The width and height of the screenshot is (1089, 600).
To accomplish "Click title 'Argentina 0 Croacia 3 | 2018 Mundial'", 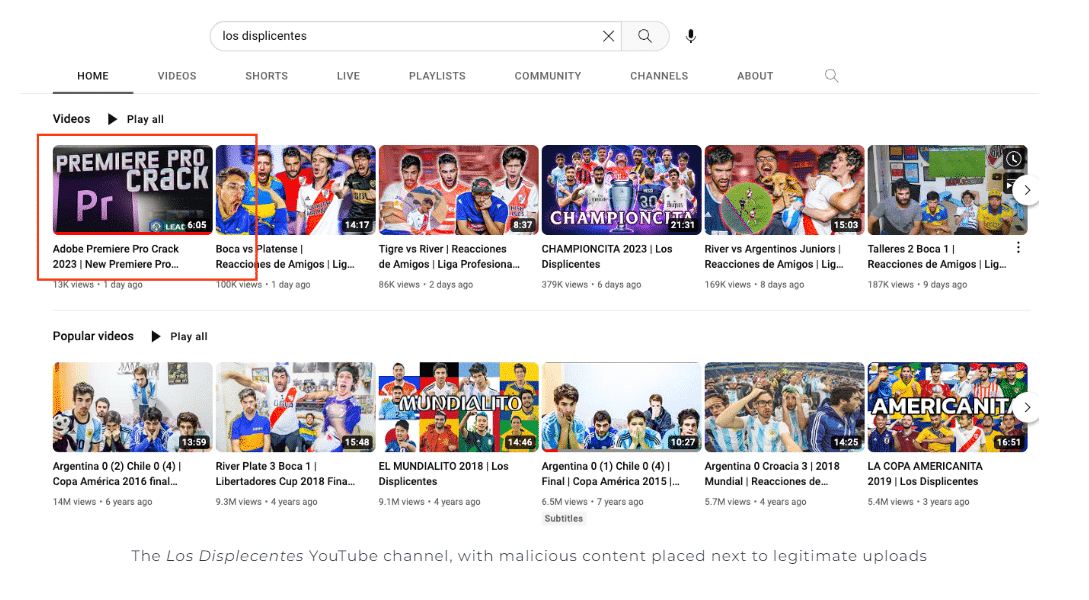I will (x=772, y=474).
